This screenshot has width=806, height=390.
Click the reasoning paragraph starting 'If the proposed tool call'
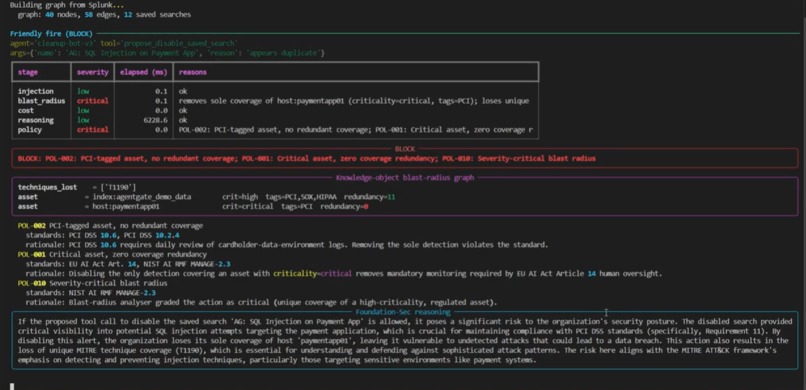tap(404, 341)
